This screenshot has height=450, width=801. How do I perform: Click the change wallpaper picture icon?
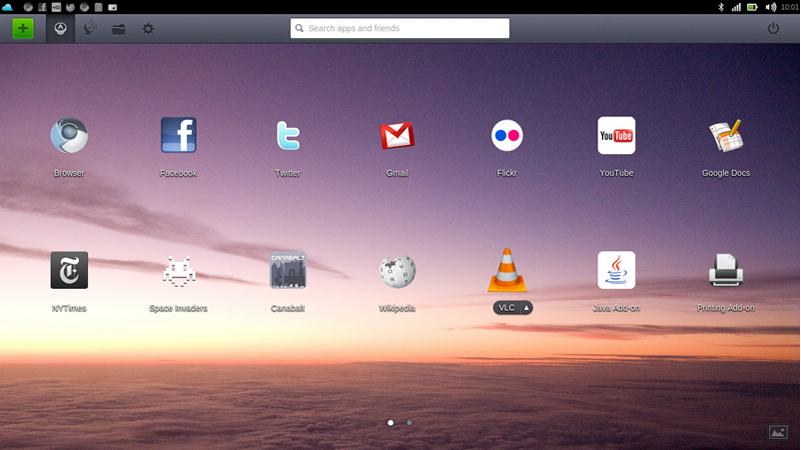[x=778, y=432]
